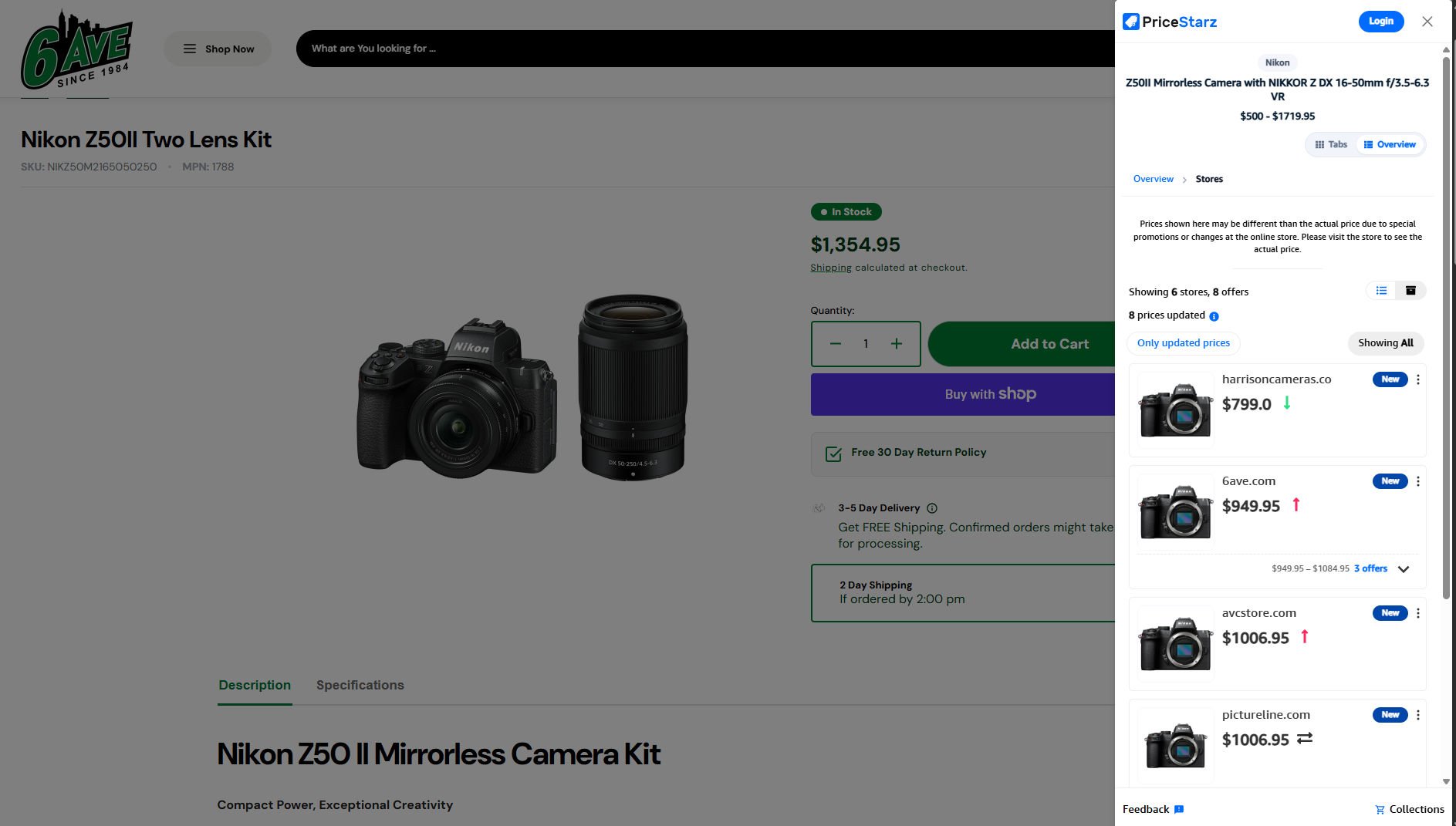This screenshot has height=826, width=1456.
Task: Select the Showing All filter
Action: [x=1386, y=343]
